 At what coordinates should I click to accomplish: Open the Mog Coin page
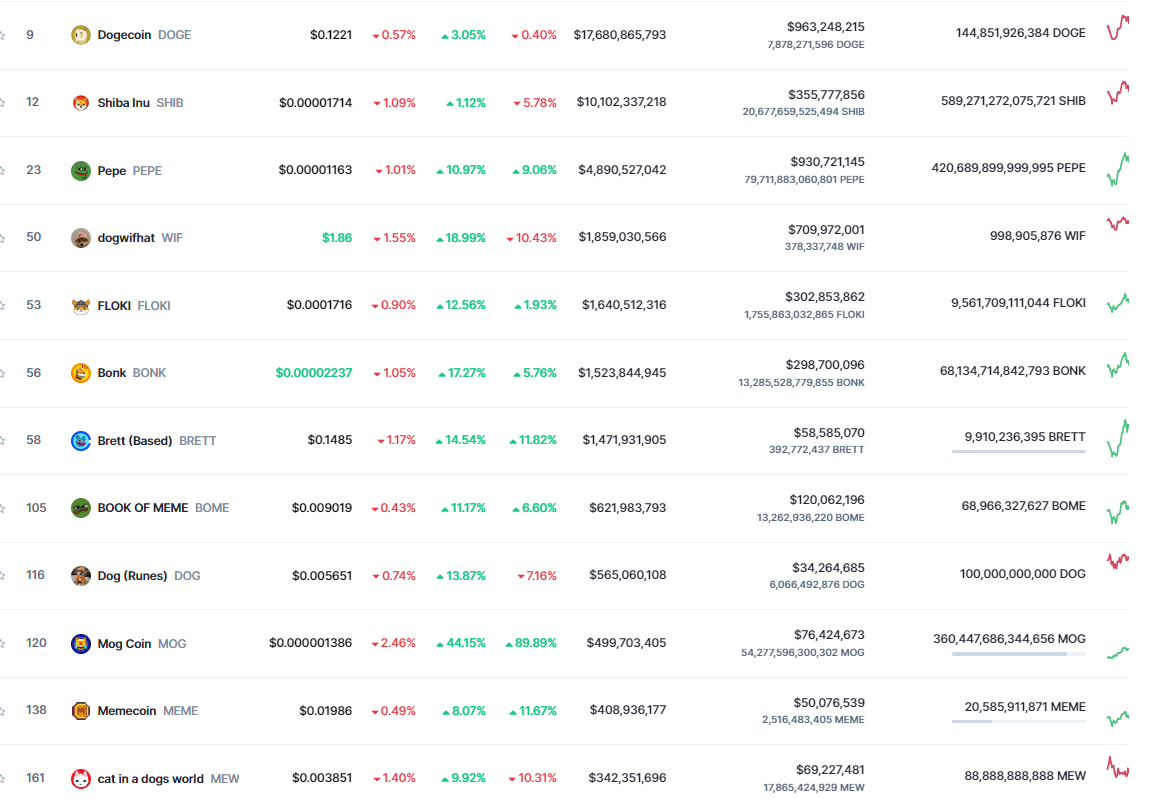click(124, 643)
